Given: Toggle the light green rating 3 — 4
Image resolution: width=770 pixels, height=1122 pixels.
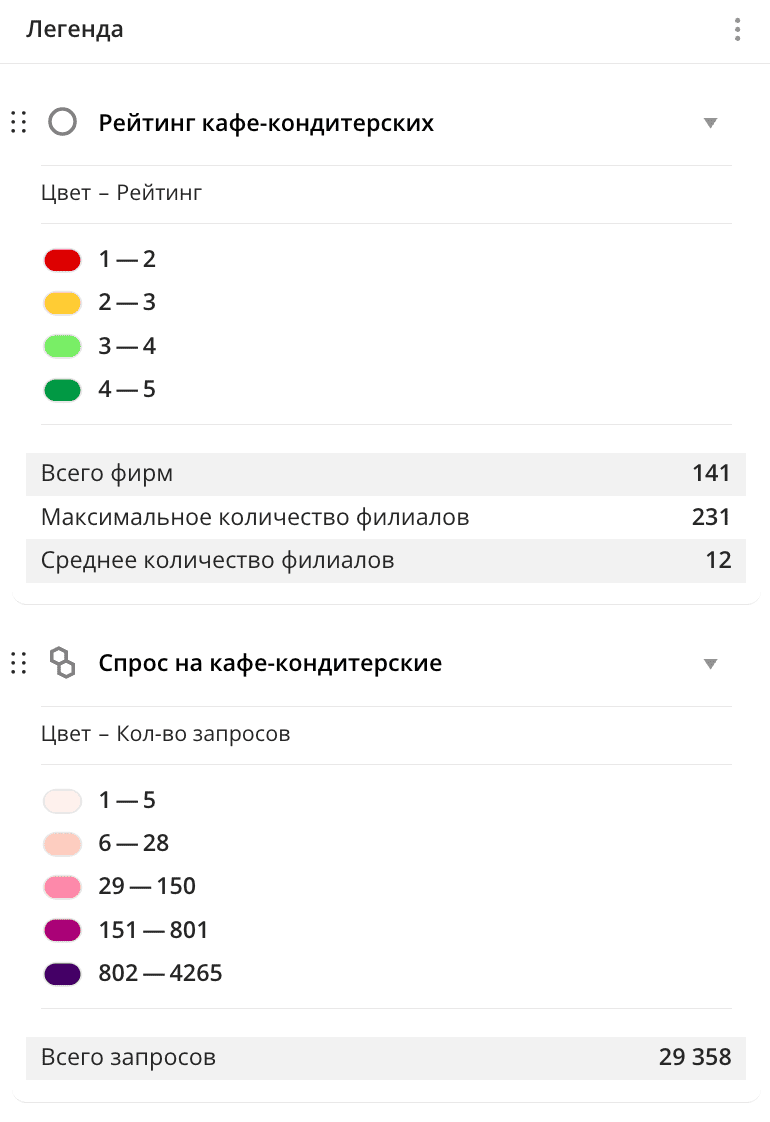Looking at the screenshot, I should 62,345.
